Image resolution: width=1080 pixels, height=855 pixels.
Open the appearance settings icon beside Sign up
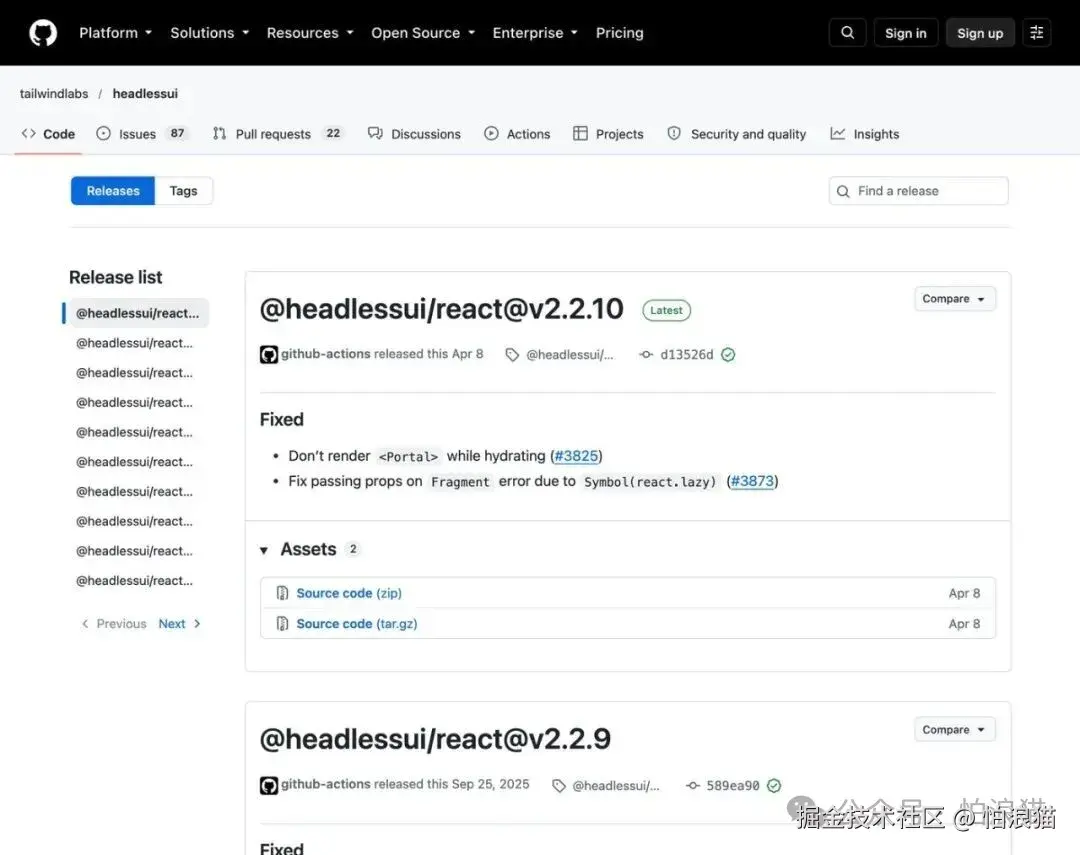tap(1036, 32)
